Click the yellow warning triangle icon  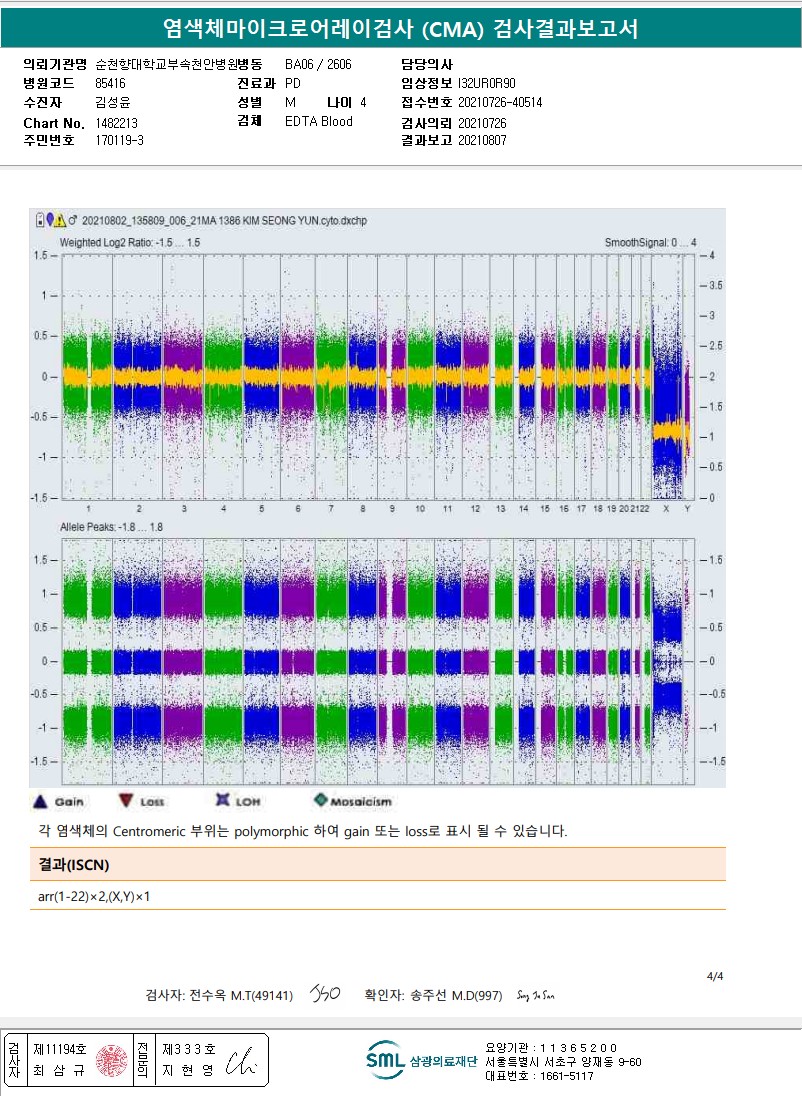point(60,220)
